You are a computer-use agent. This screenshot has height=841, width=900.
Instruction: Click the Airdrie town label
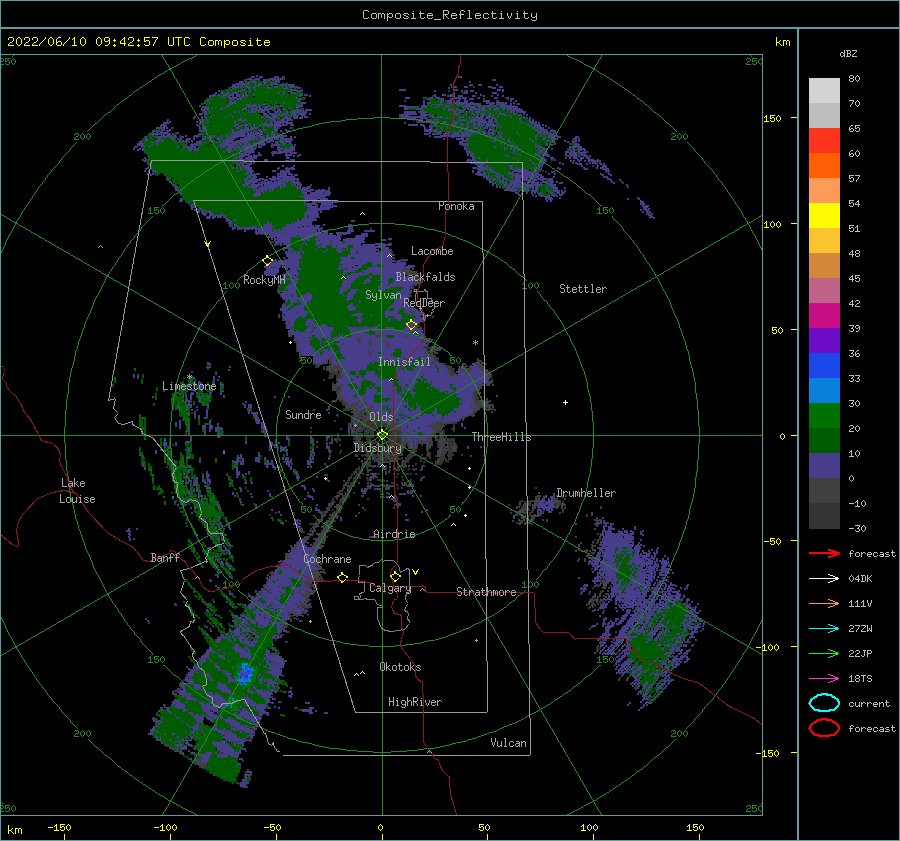point(394,534)
